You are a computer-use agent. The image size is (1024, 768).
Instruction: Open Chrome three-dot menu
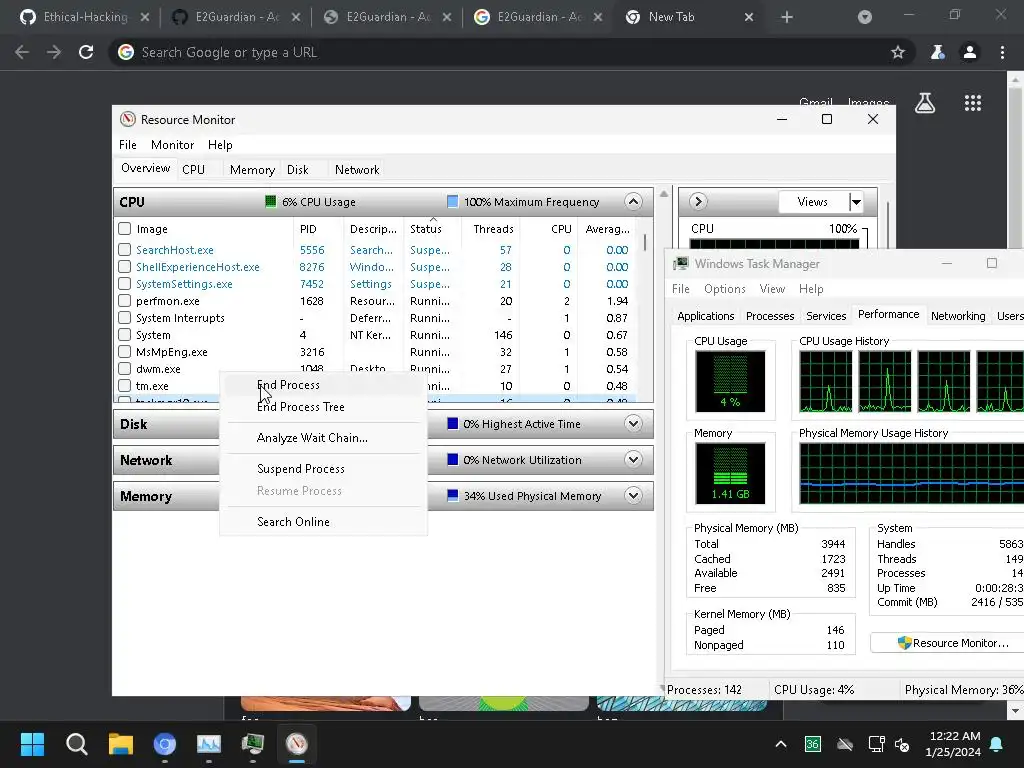[1002, 52]
